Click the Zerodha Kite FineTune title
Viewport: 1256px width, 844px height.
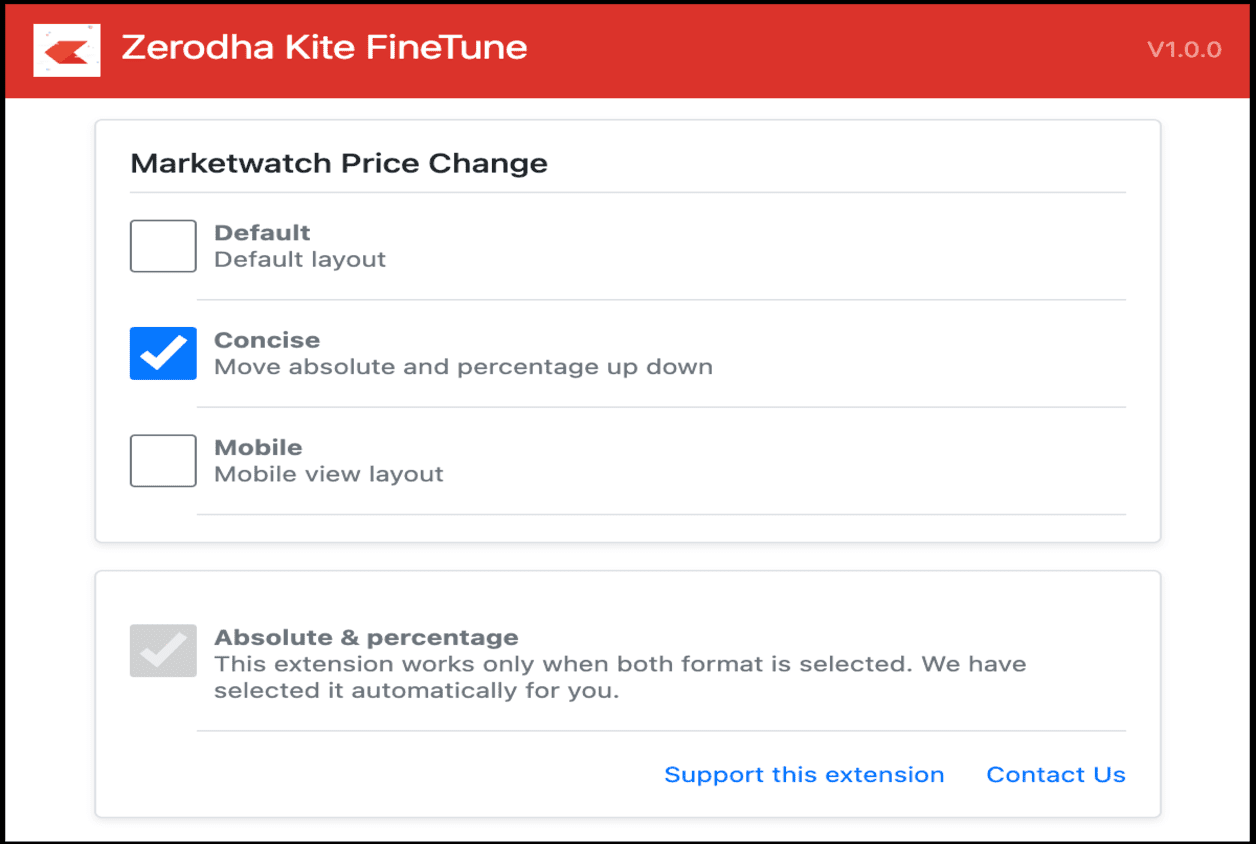pyautogui.click(x=324, y=47)
